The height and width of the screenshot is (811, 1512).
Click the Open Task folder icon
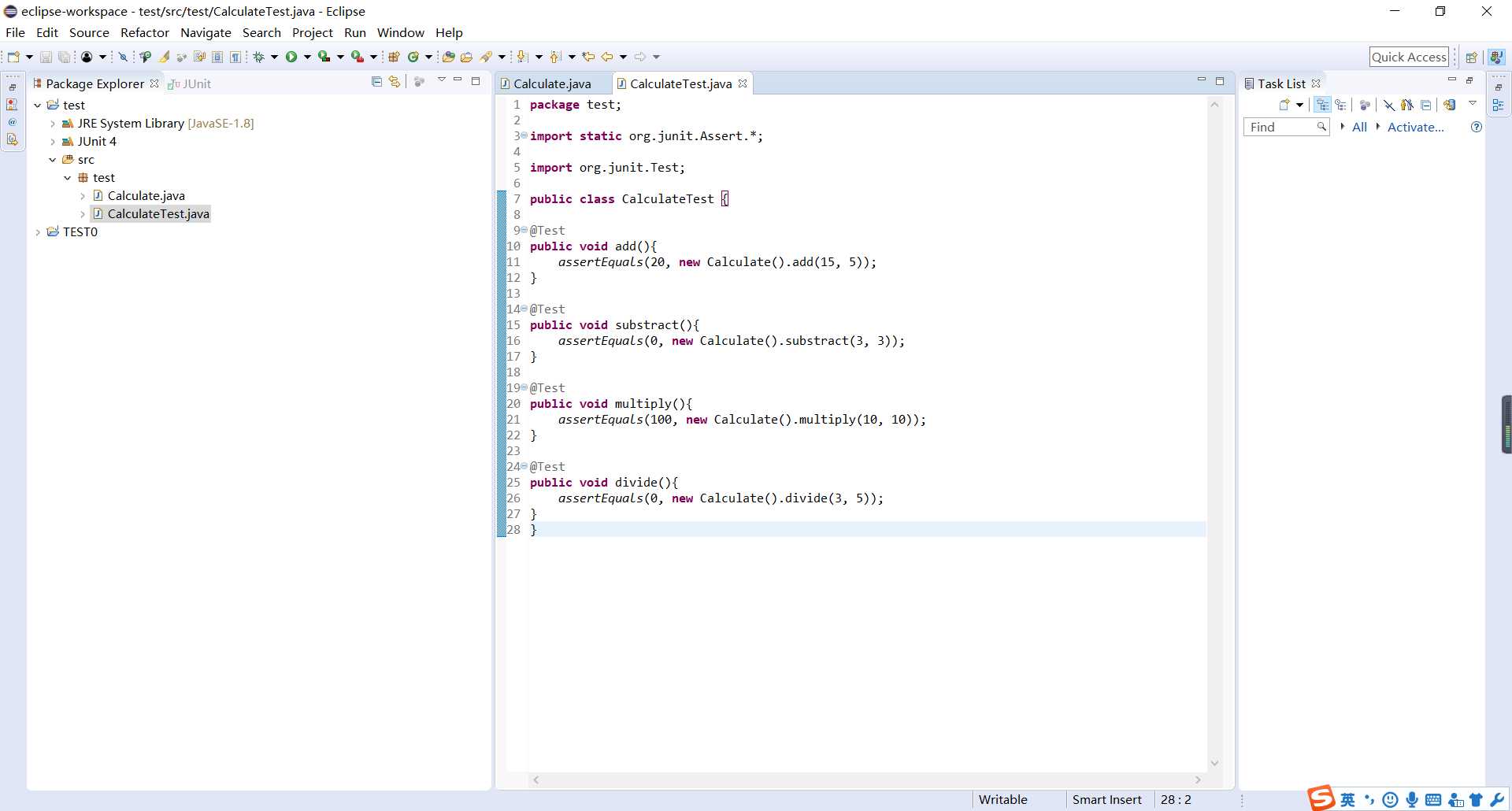click(466, 57)
